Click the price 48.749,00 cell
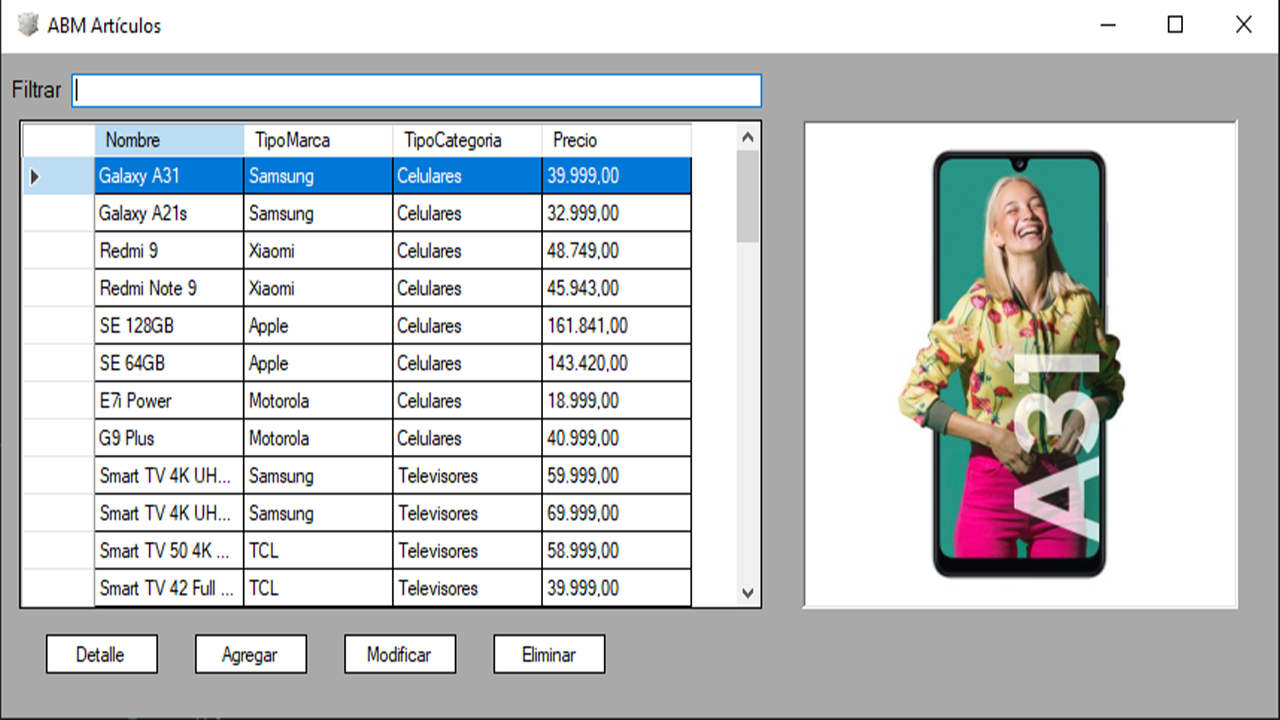The height and width of the screenshot is (720, 1280). coord(616,251)
